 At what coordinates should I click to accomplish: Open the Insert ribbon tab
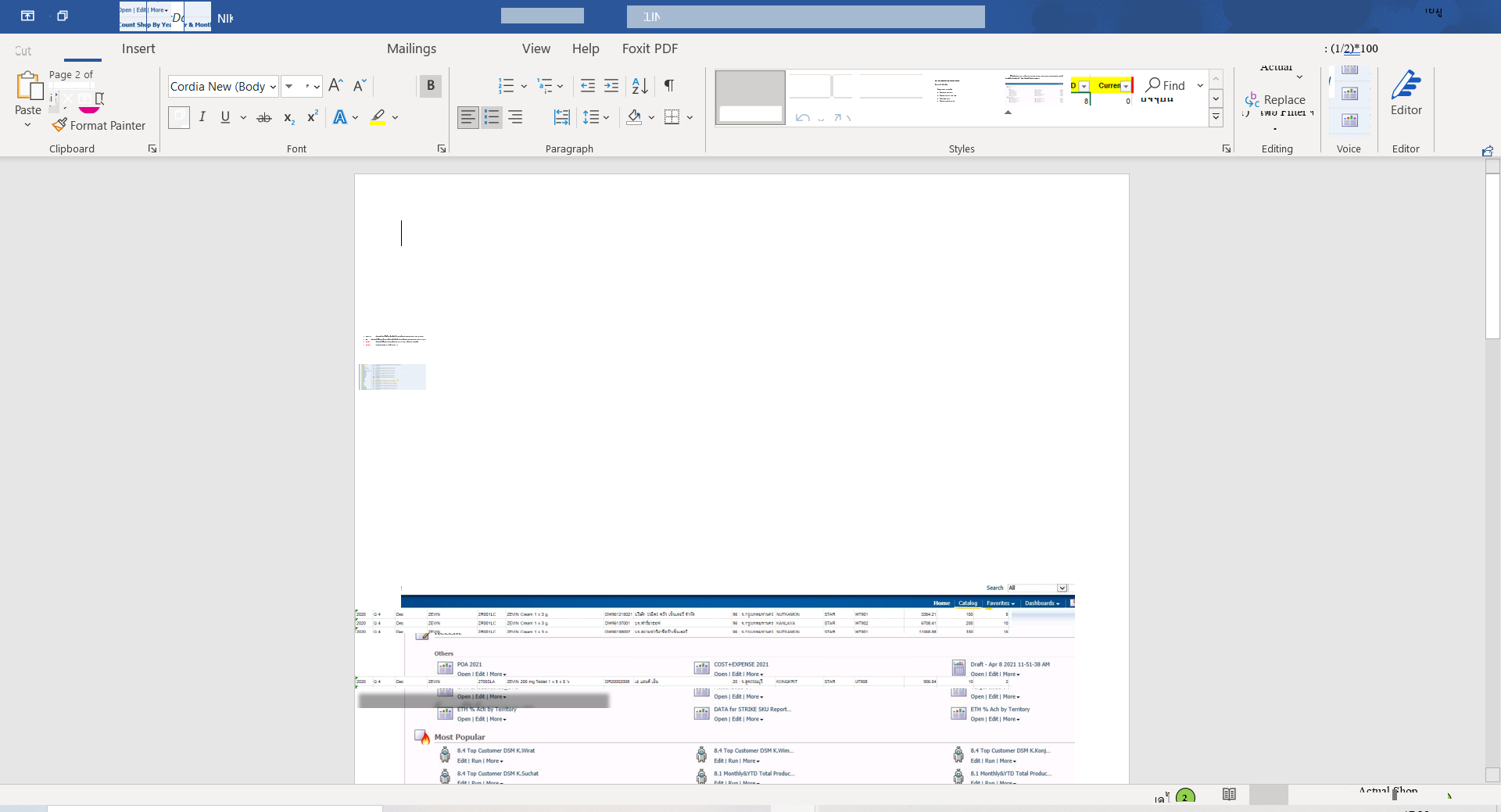point(138,48)
